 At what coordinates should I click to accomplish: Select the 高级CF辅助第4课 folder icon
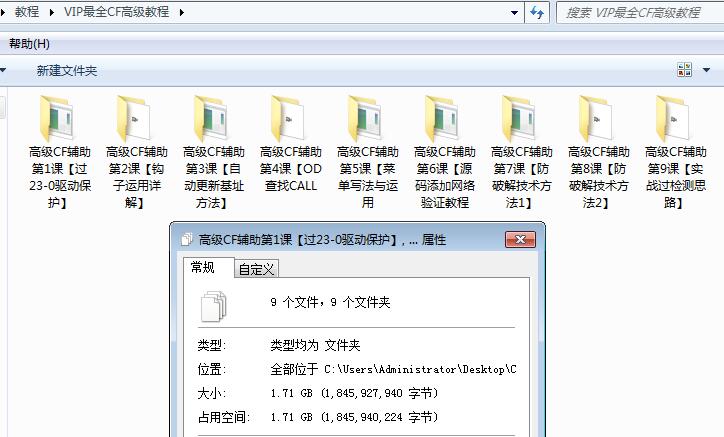click(x=288, y=119)
